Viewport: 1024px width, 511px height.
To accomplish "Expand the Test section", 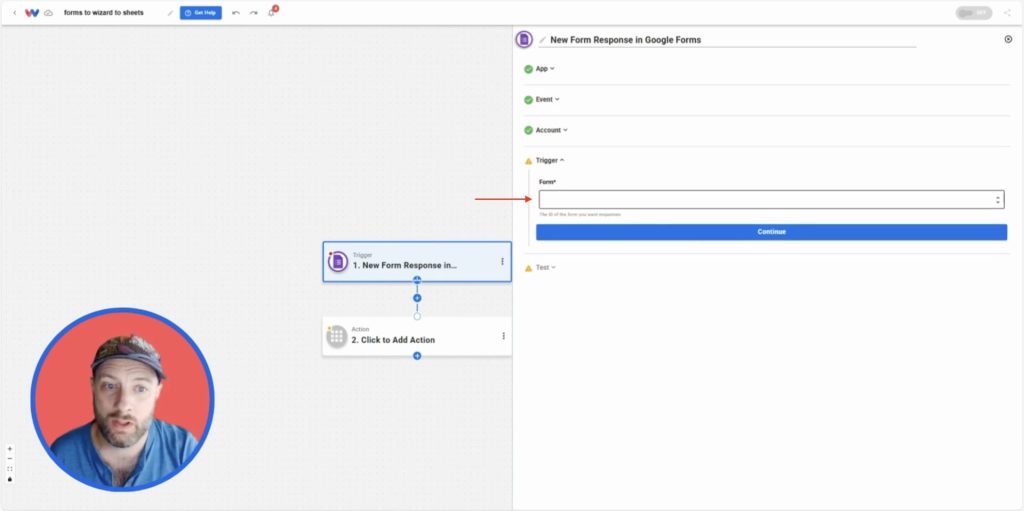I will [545, 267].
